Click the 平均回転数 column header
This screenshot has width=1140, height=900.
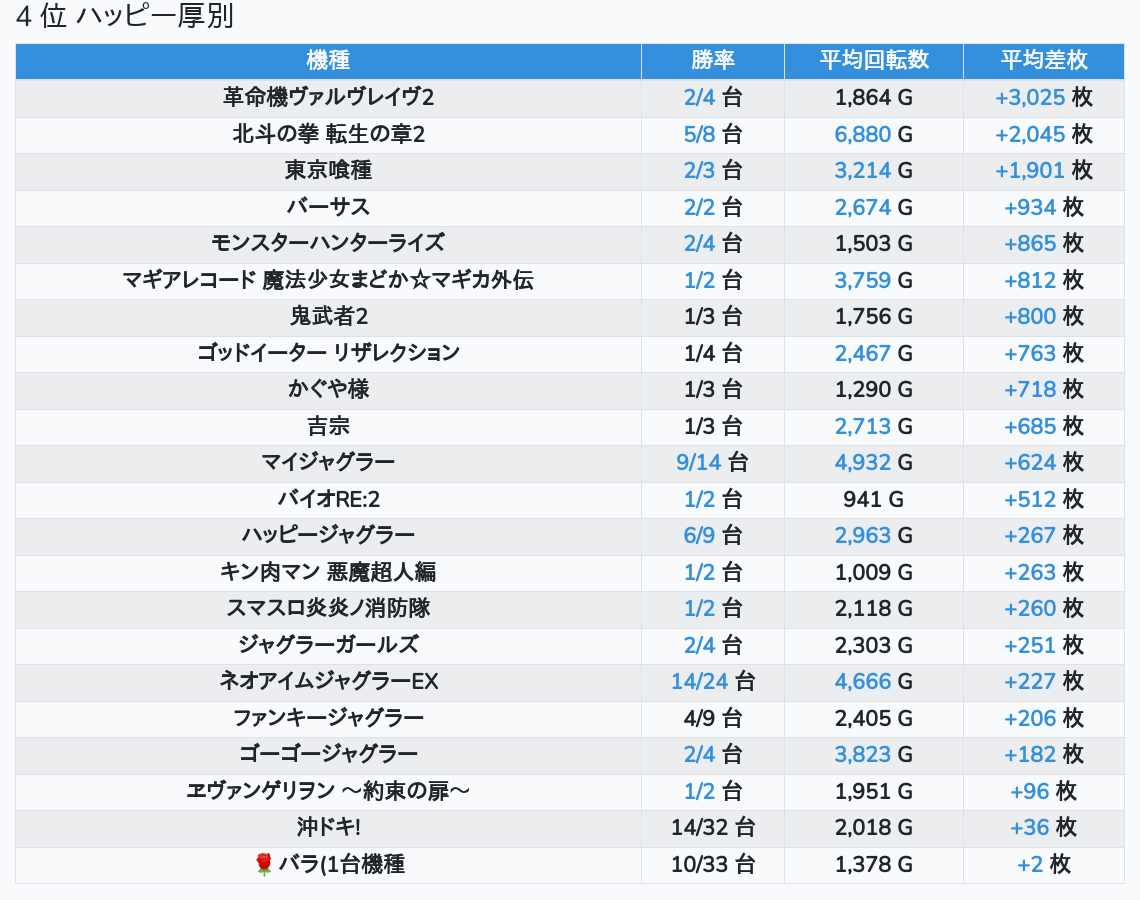(873, 60)
